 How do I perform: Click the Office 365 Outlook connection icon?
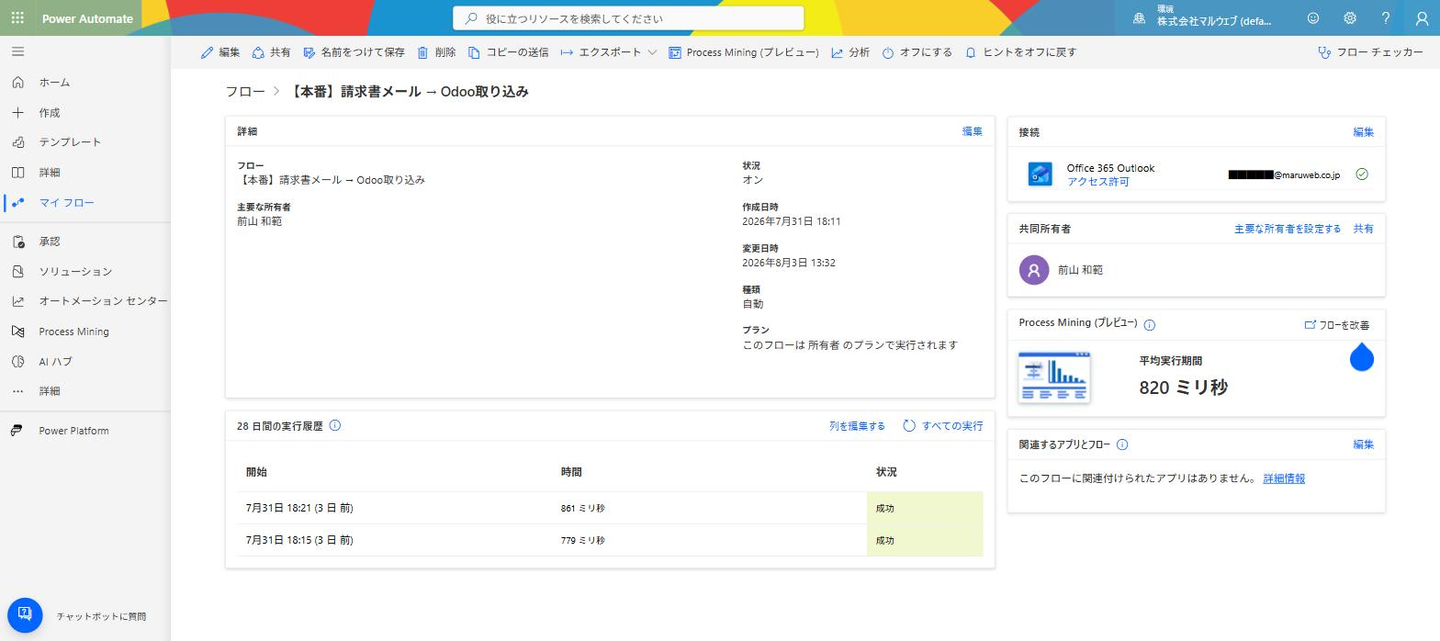(1040, 174)
